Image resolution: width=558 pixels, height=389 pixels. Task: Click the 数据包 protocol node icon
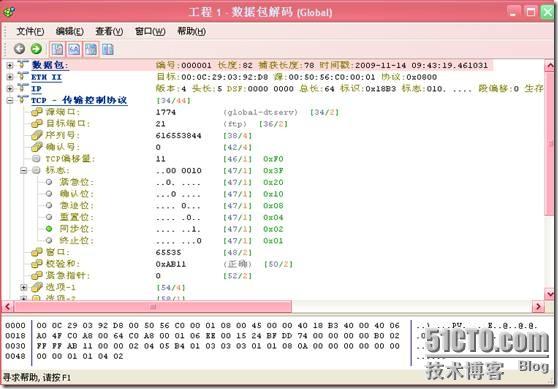23,65
